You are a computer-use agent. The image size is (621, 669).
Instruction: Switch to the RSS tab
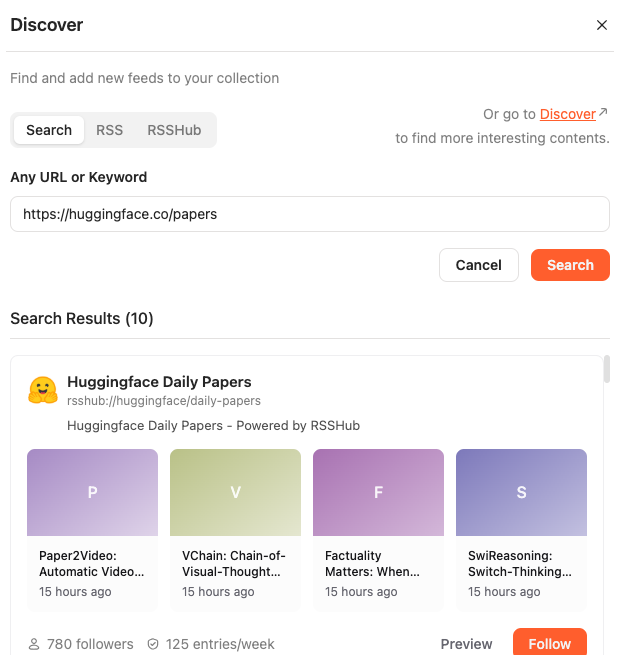click(110, 130)
